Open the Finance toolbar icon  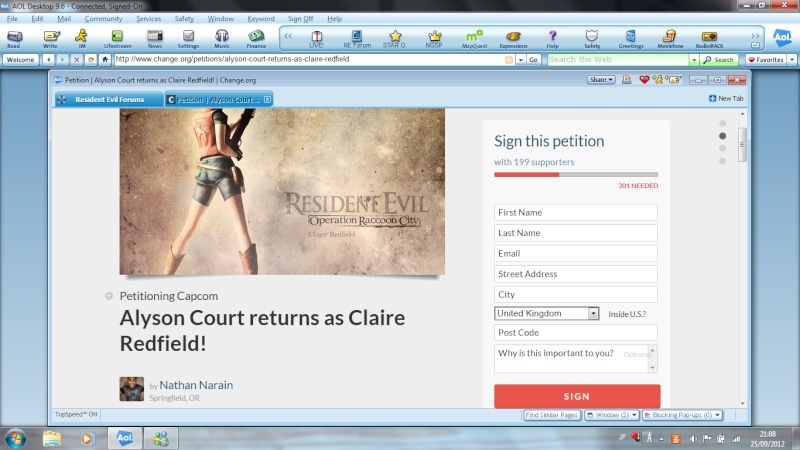[x=256, y=38]
